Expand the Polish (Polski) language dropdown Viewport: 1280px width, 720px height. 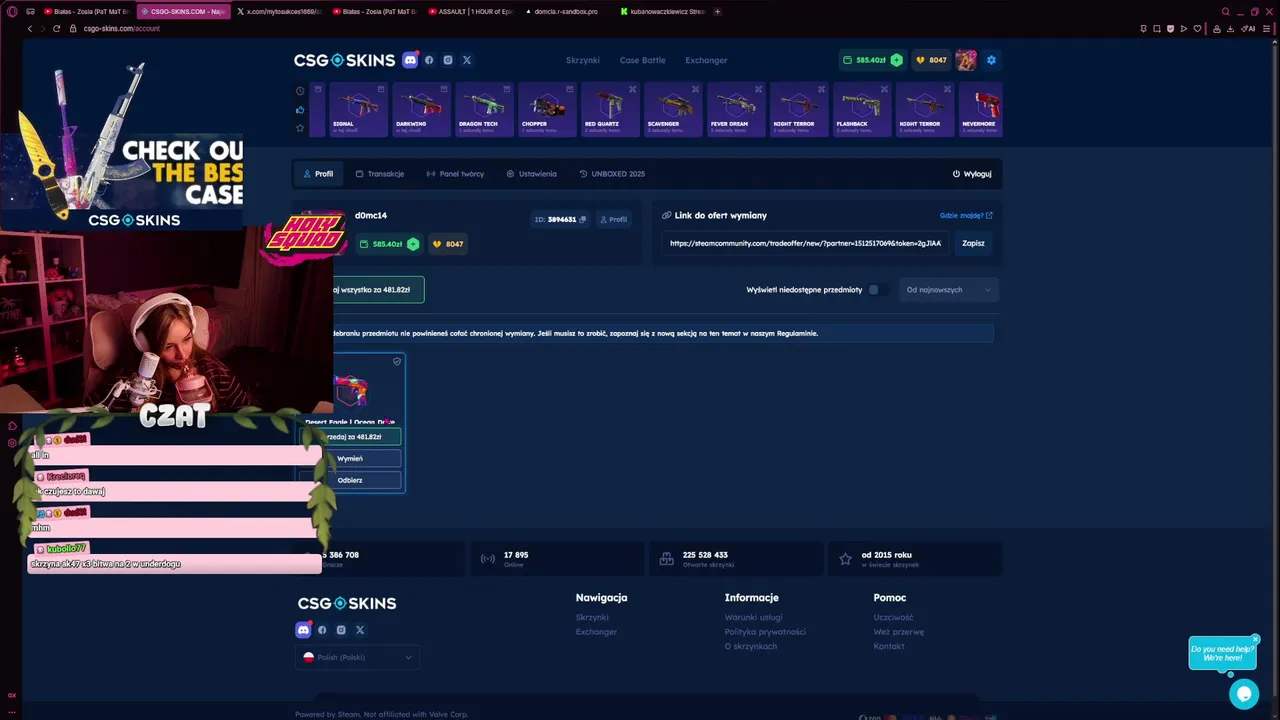(x=357, y=657)
